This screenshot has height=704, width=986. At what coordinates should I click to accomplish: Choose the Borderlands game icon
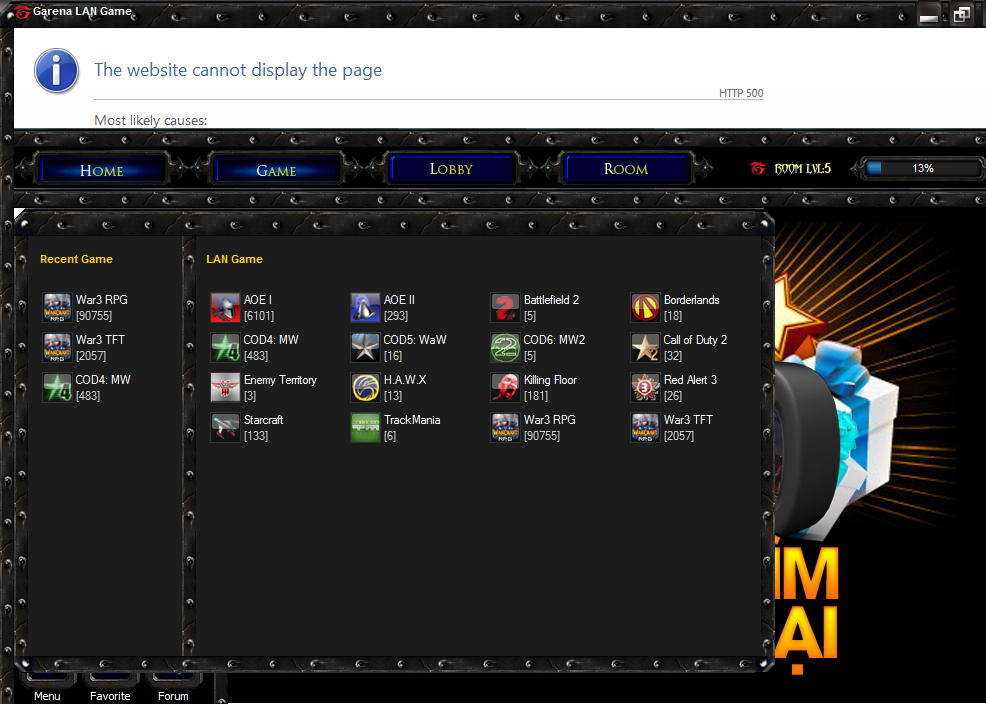[x=645, y=307]
